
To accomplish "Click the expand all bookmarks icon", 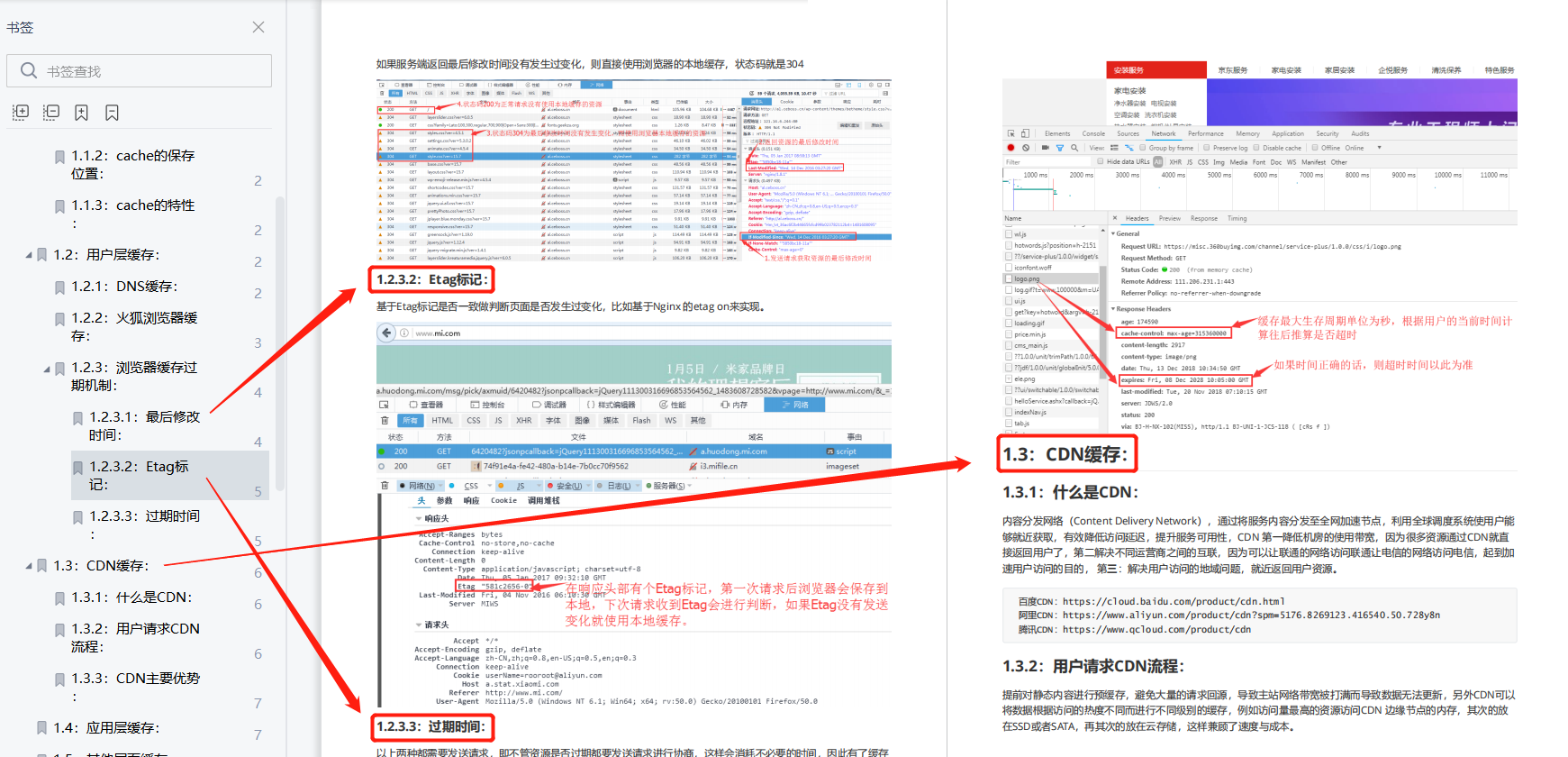I will 21,112.
